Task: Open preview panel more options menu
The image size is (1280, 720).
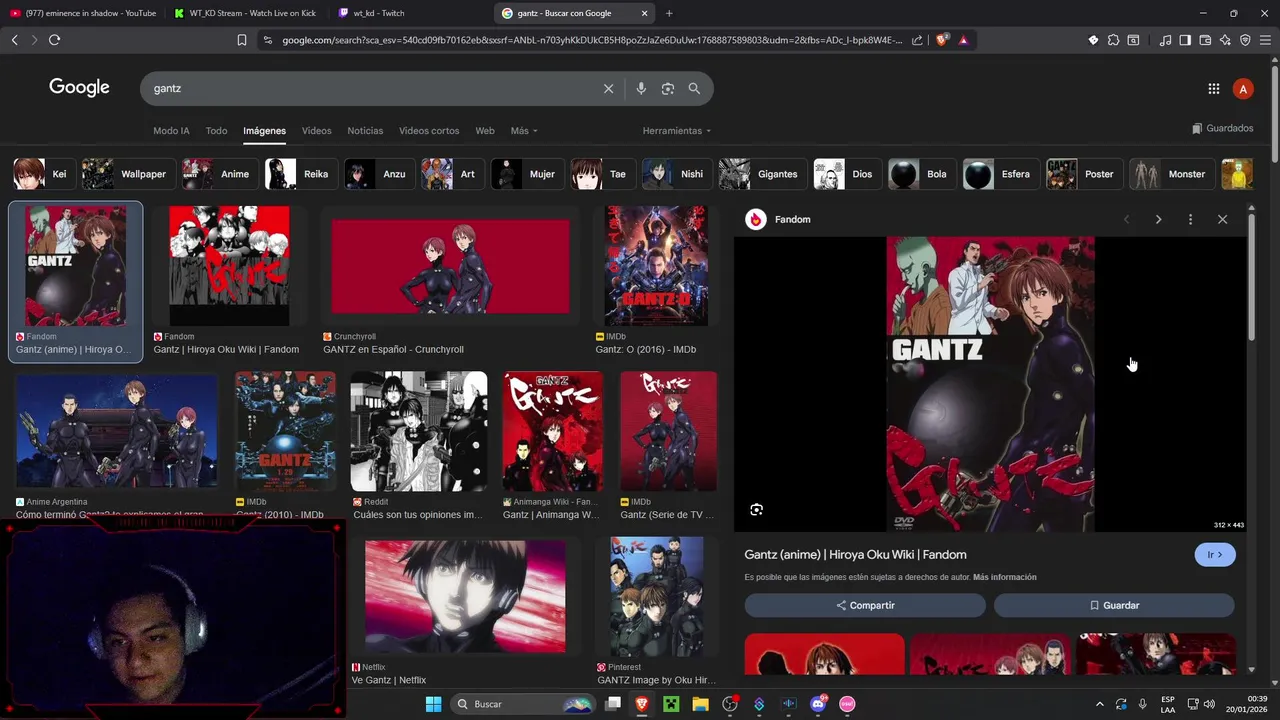Action: point(1190,219)
